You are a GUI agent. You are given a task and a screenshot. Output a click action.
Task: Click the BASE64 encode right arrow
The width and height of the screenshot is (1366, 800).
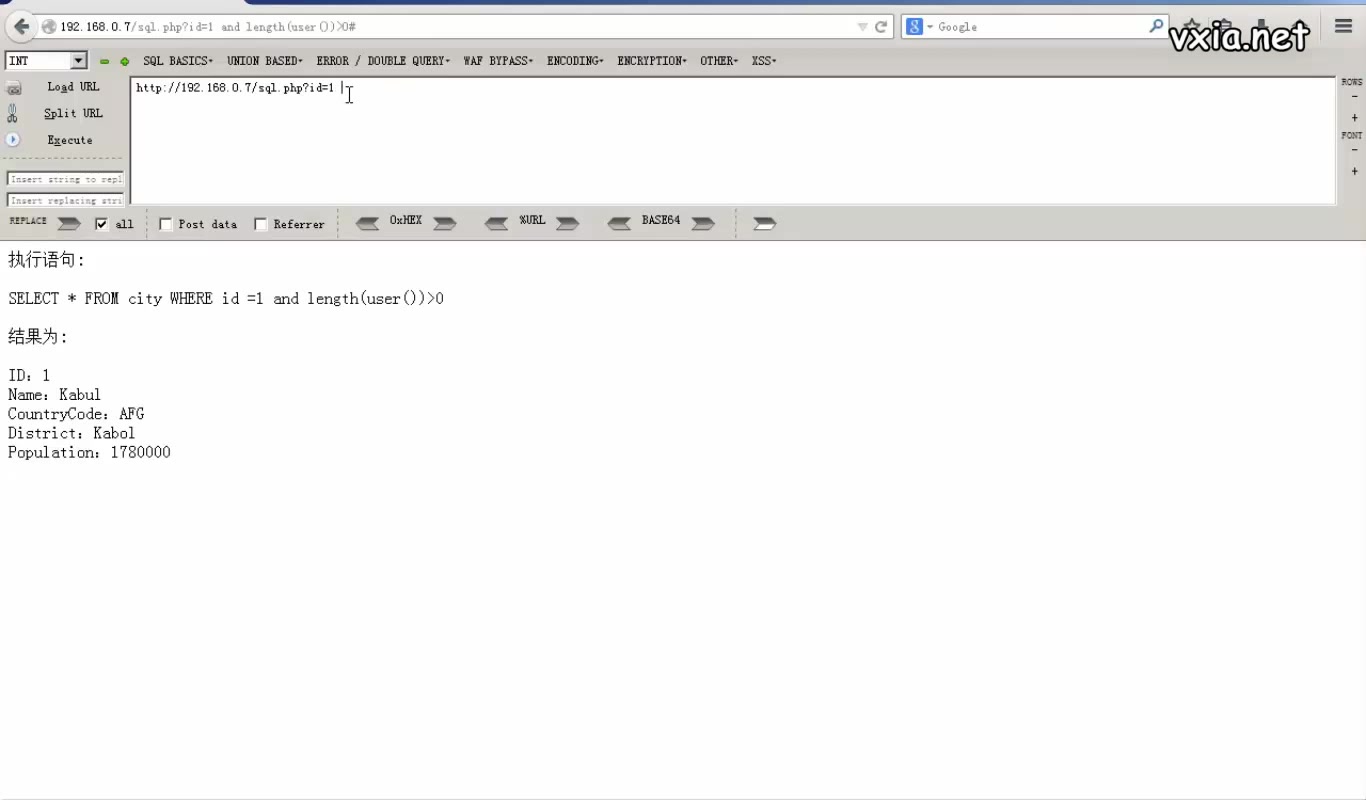(704, 223)
